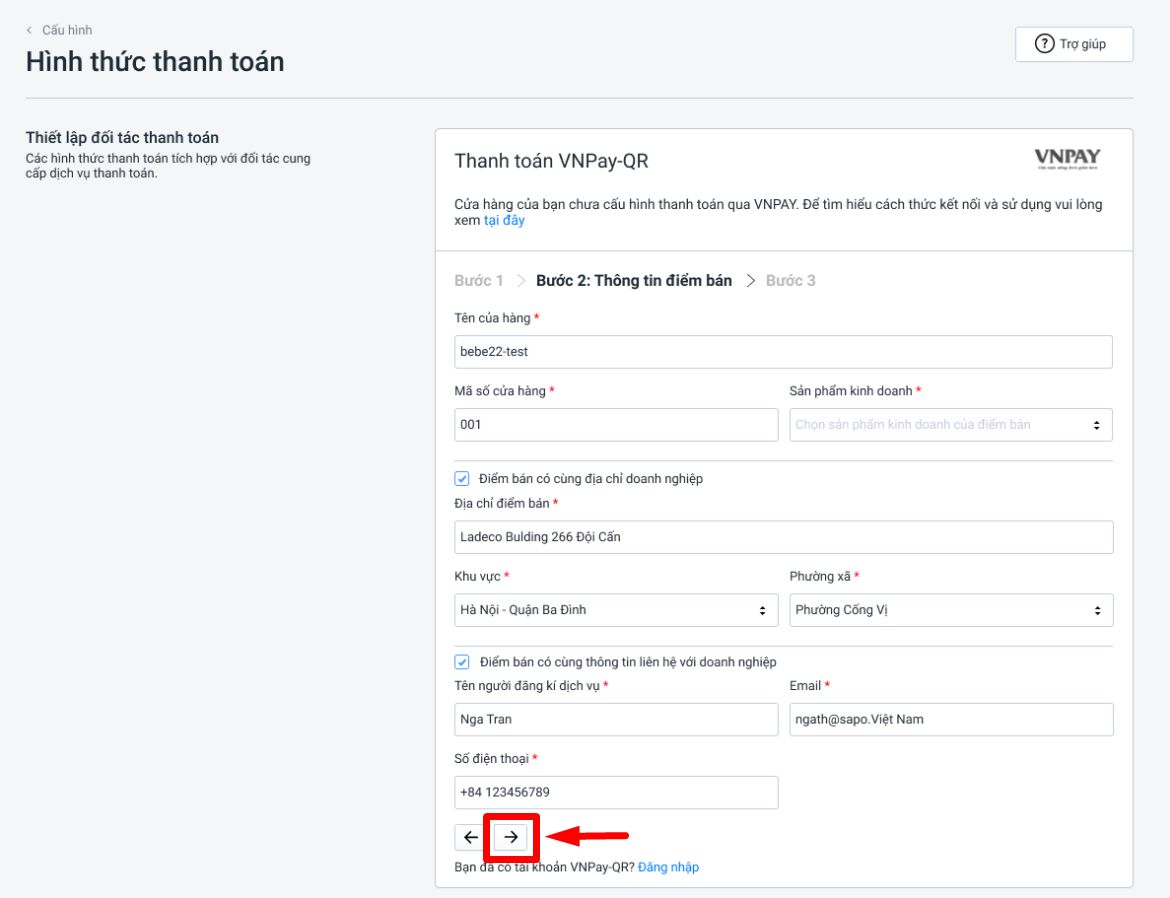Toggle 'Điểm bán có cùng địa chỉ doanh nghiệp' checkbox
1170x898 pixels.
tap(462, 479)
